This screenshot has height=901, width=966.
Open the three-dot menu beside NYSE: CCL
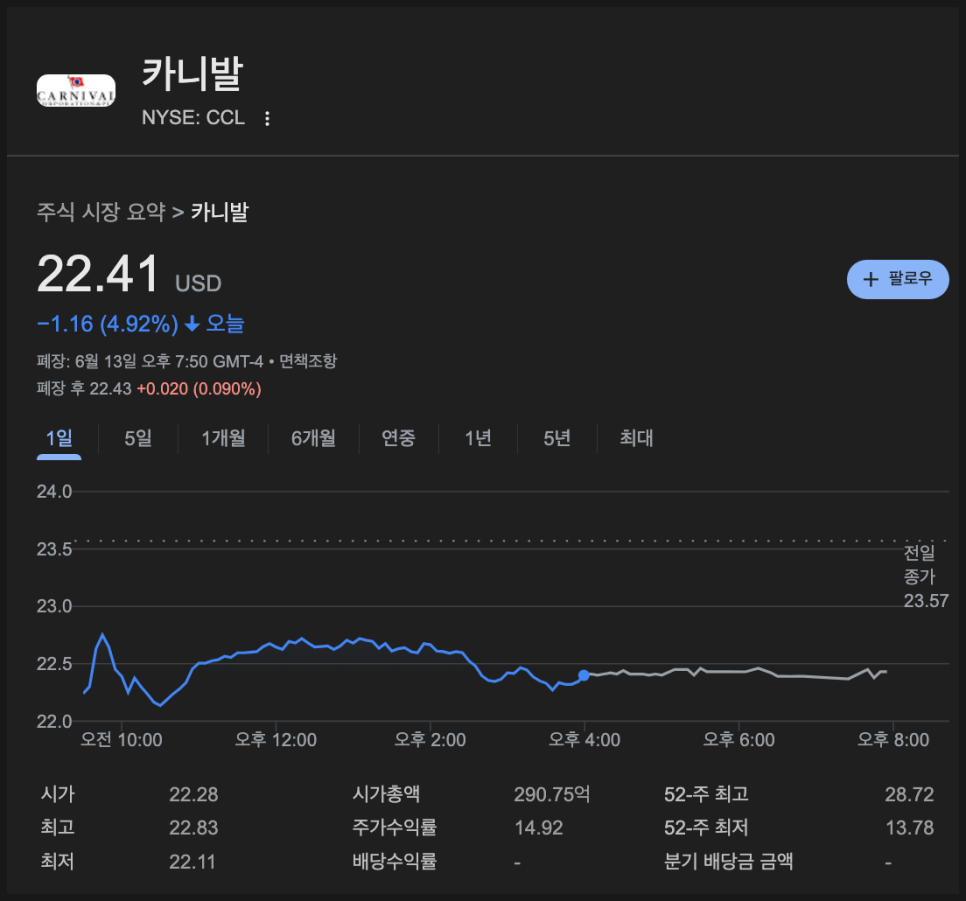(267, 118)
